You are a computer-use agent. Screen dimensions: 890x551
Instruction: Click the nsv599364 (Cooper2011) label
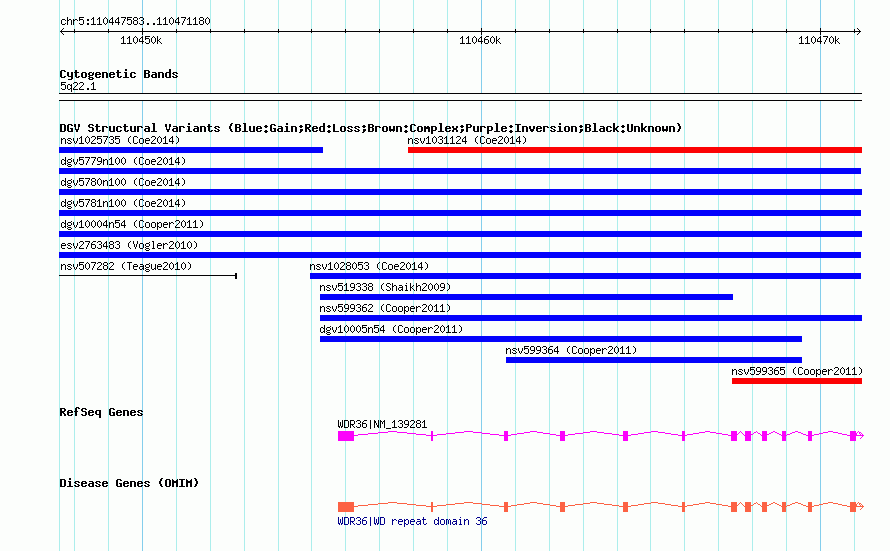[571, 350]
